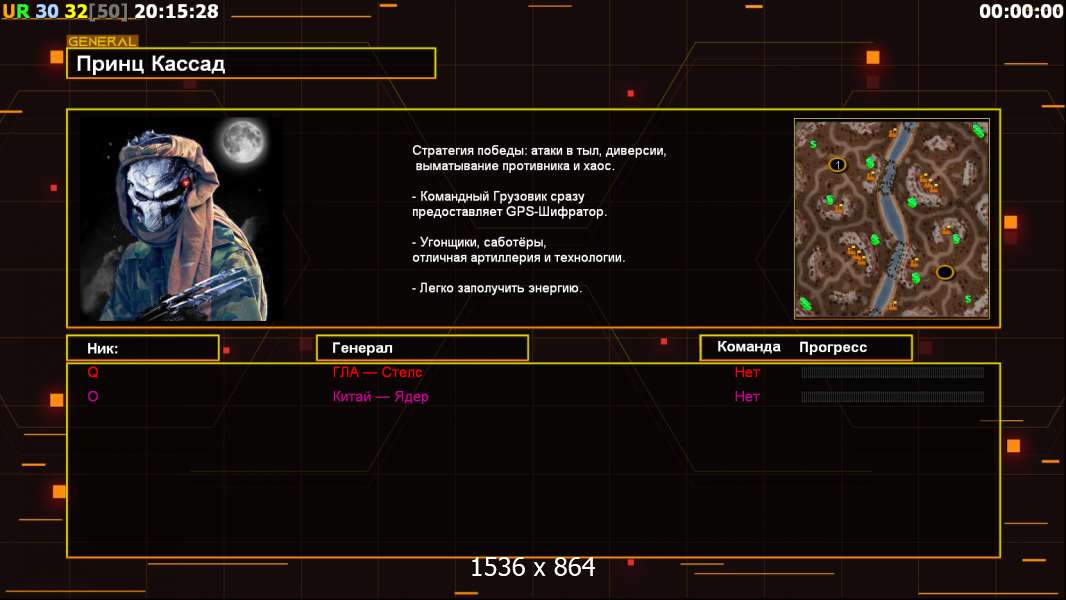Click the top-right corner supply cash icon on map
The width and height of the screenshot is (1066, 600).
point(979,131)
